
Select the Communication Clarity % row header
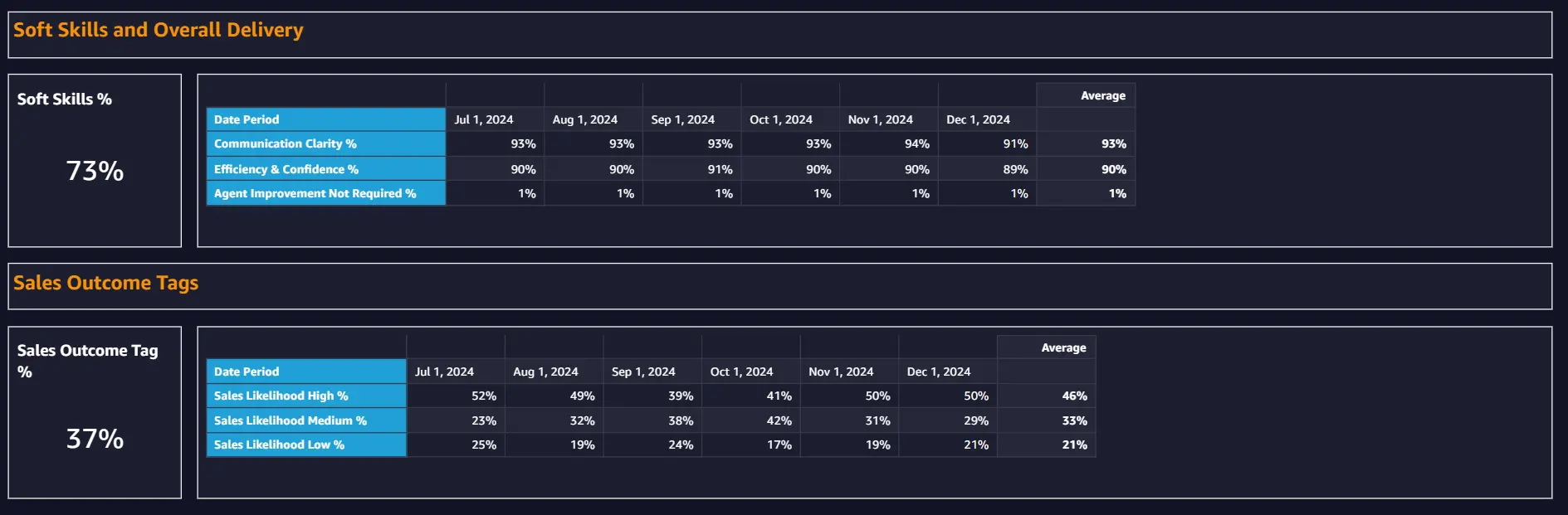click(326, 143)
